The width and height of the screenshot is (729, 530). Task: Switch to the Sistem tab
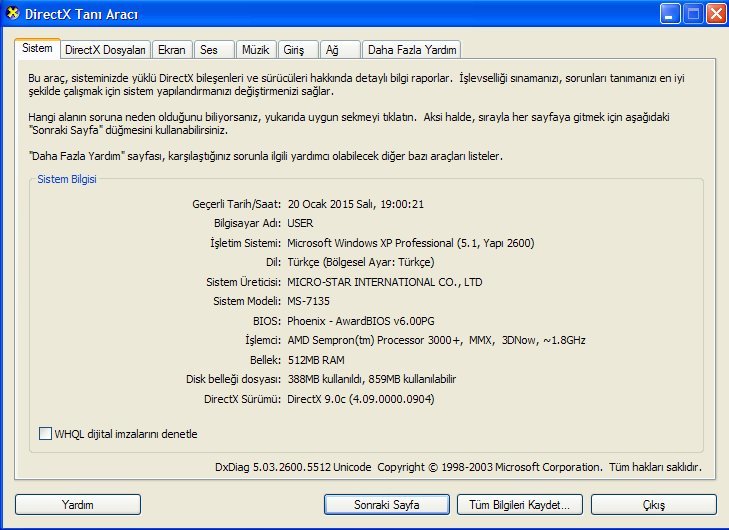point(36,48)
